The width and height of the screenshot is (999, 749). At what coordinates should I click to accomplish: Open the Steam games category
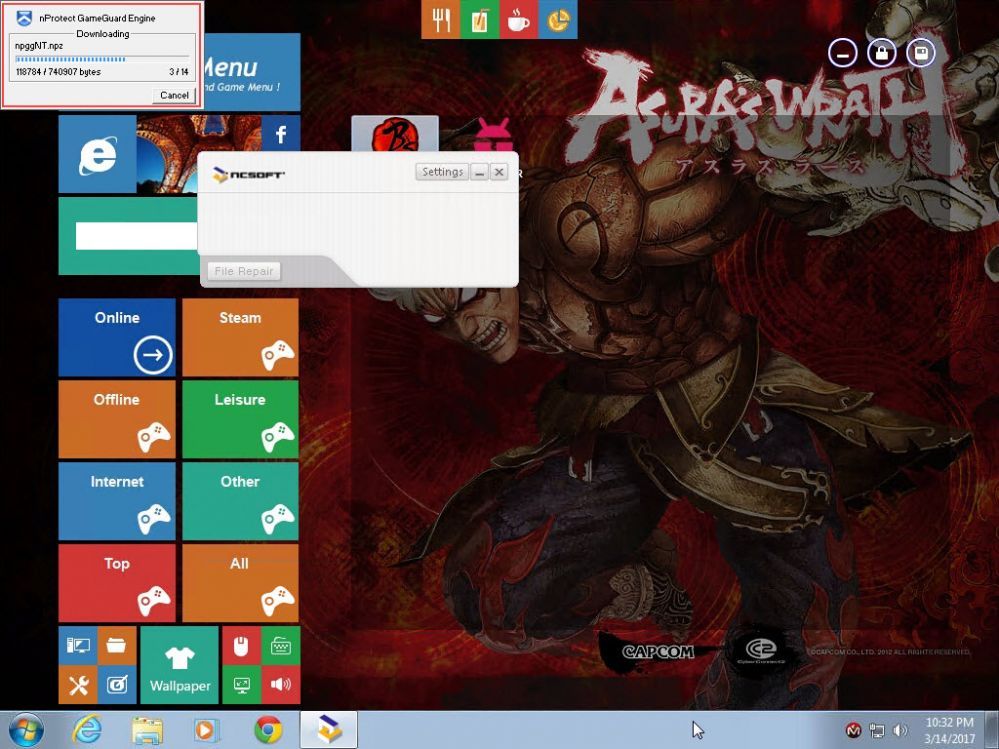(240, 338)
